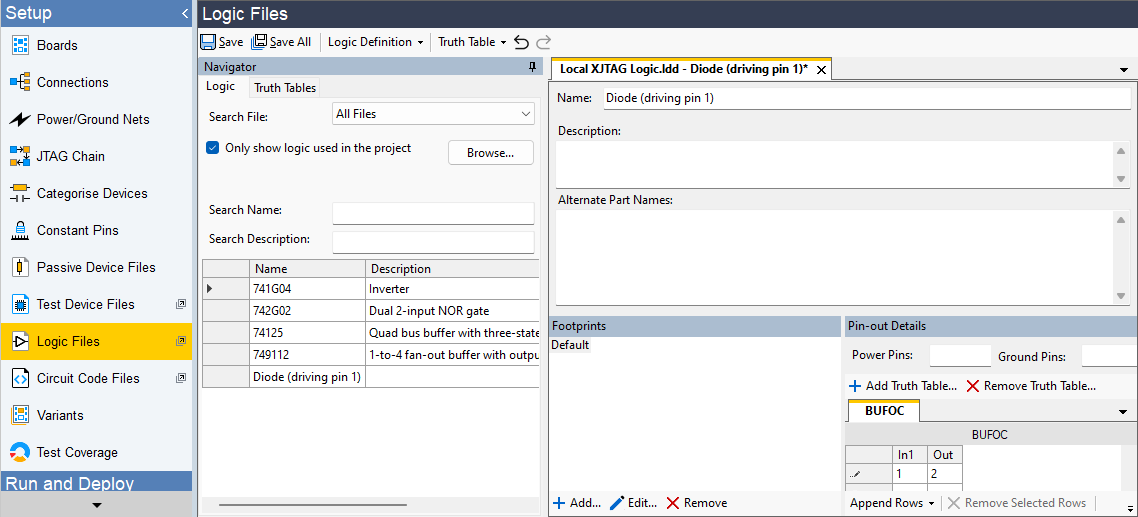This screenshot has height=517, width=1138.
Task: Click Add Truth Table... button
Action: pyautogui.click(x=902, y=386)
